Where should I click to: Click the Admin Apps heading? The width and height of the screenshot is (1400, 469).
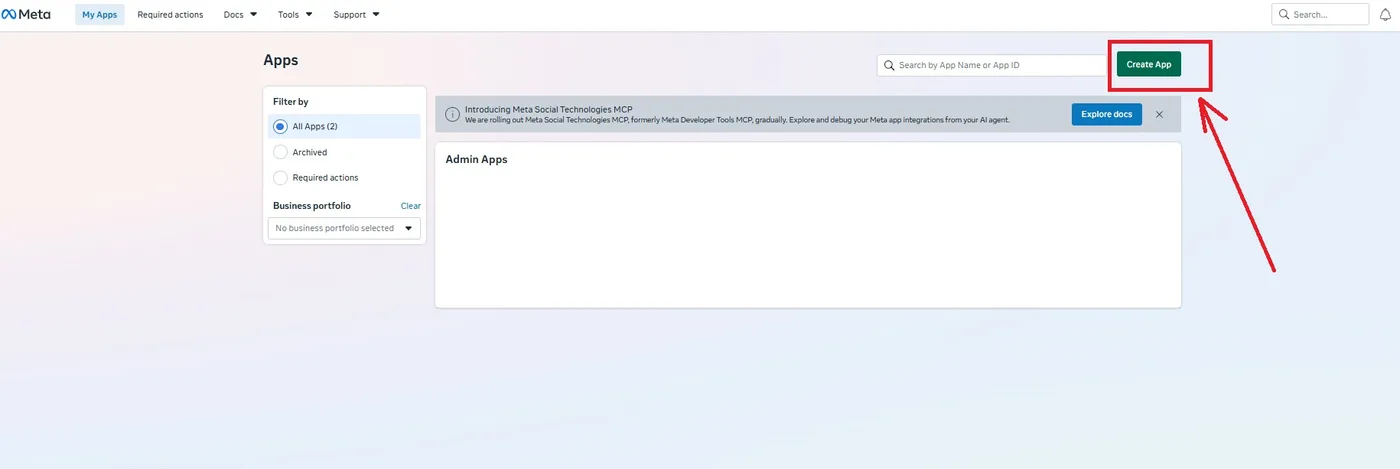476,159
